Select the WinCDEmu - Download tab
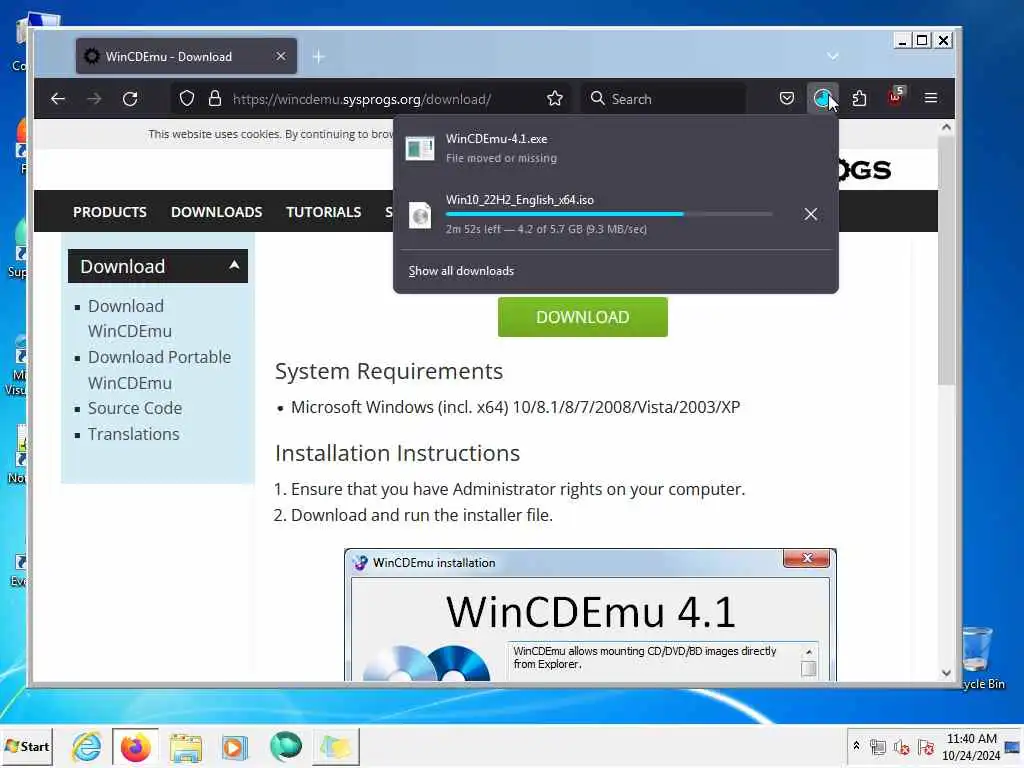Viewport: 1024px width, 768px height. (186, 56)
